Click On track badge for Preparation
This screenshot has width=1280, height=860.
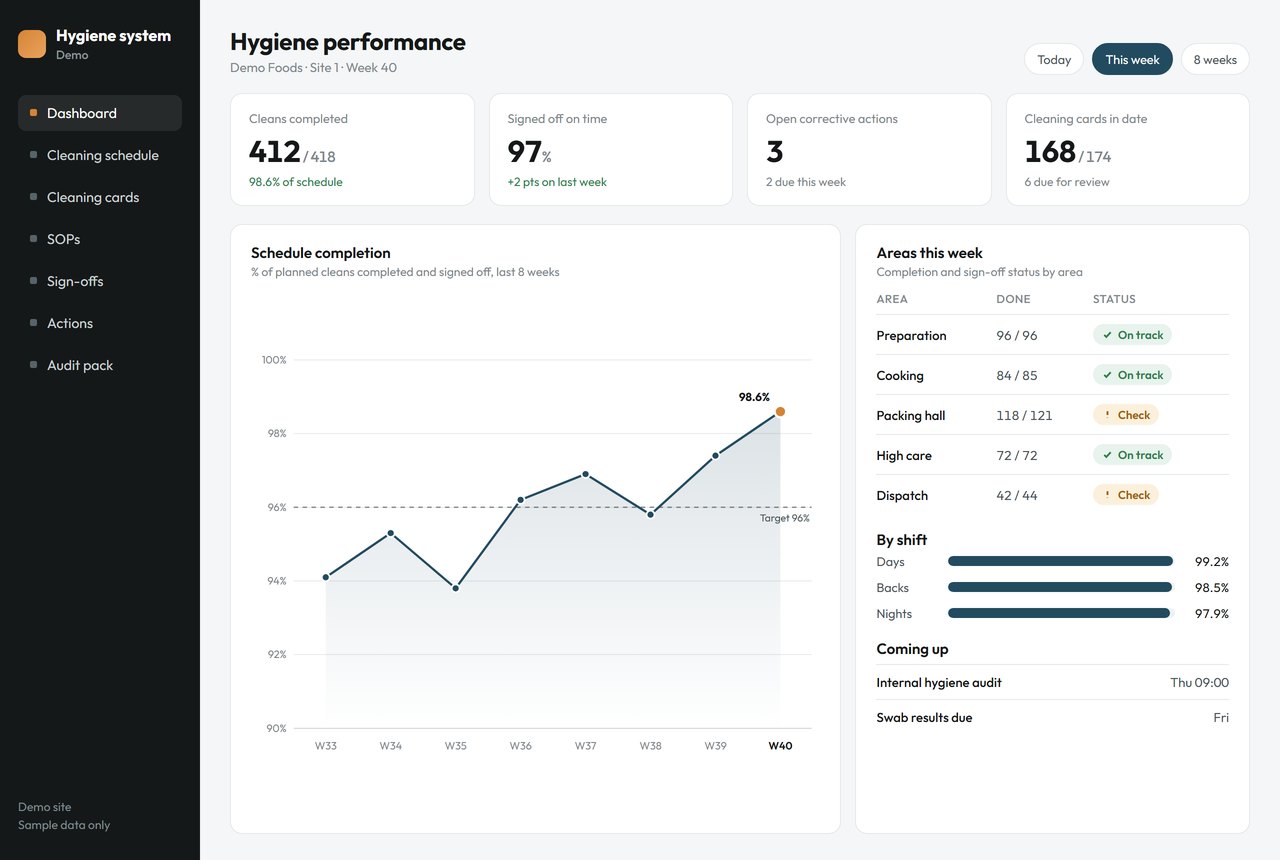coord(1132,335)
